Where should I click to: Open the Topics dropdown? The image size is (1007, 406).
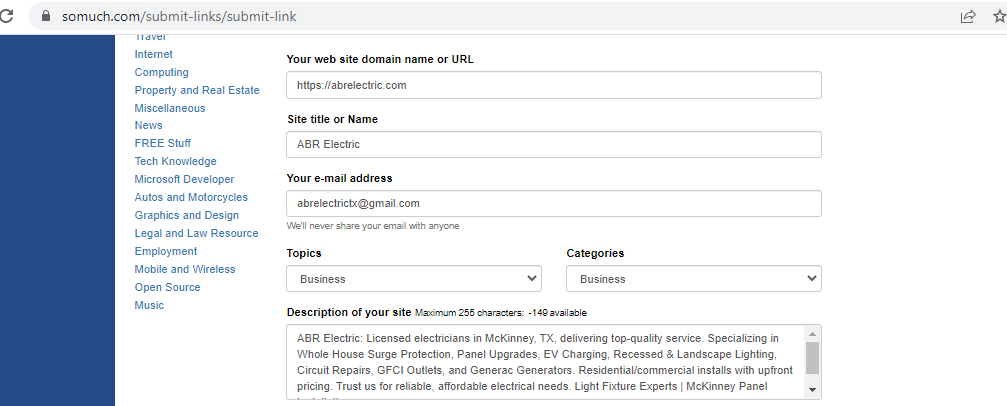click(x=414, y=279)
